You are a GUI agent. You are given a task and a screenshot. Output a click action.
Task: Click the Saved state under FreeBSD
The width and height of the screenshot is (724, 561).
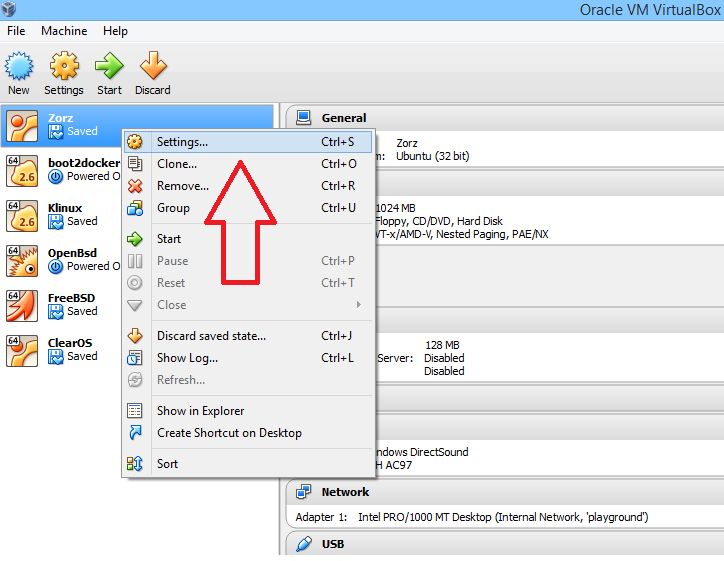click(82, 311)
